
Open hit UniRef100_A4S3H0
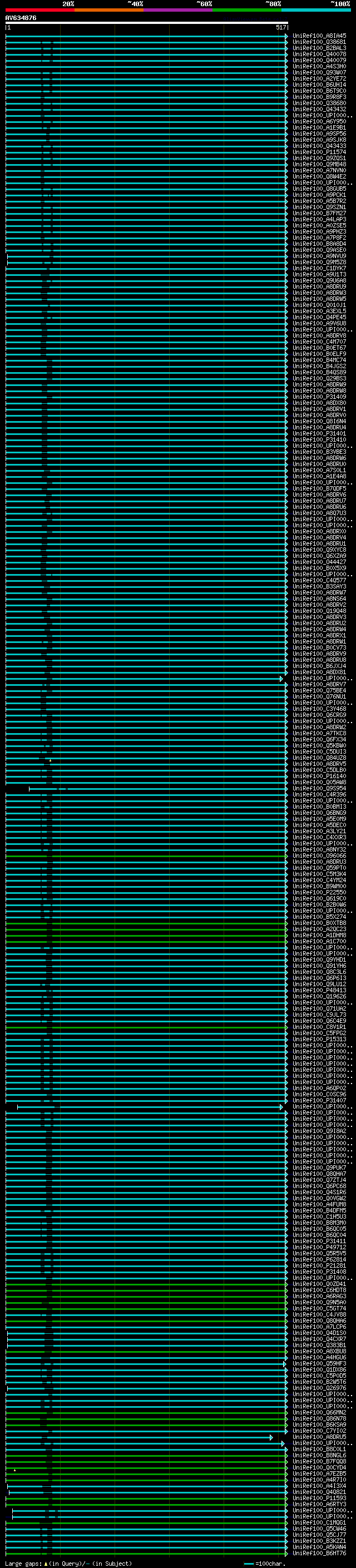[319, 66]
